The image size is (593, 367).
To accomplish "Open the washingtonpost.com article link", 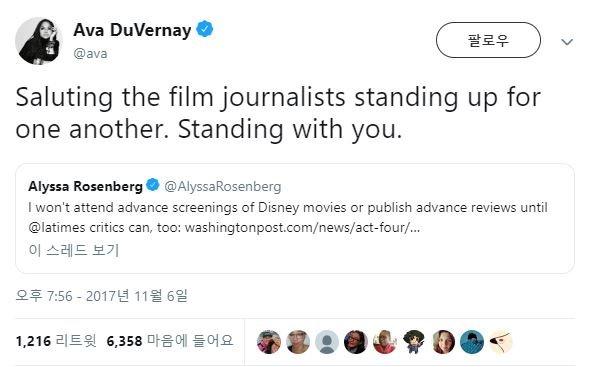I will [x=303, y=227].
